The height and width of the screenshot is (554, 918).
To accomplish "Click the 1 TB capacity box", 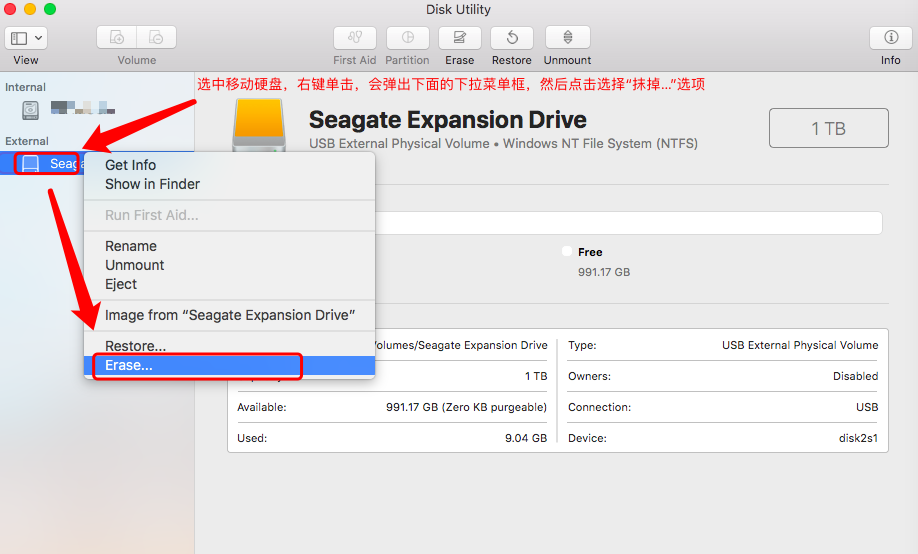I will (828, 128).
